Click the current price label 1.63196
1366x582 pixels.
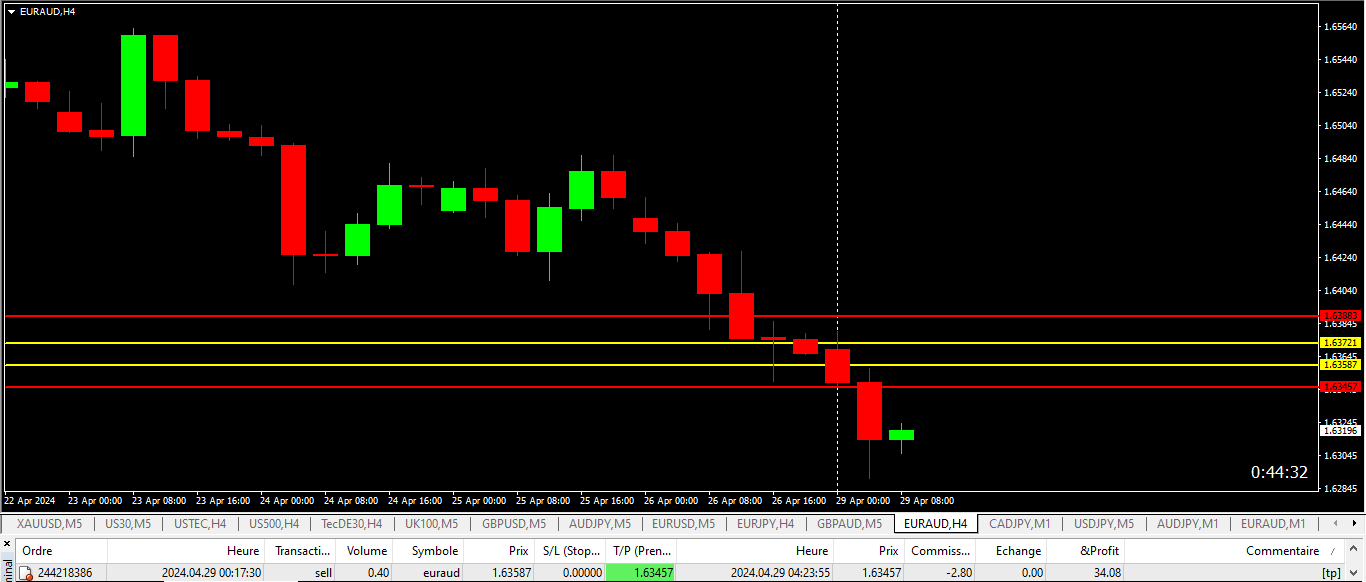[x=1341, y=430]
